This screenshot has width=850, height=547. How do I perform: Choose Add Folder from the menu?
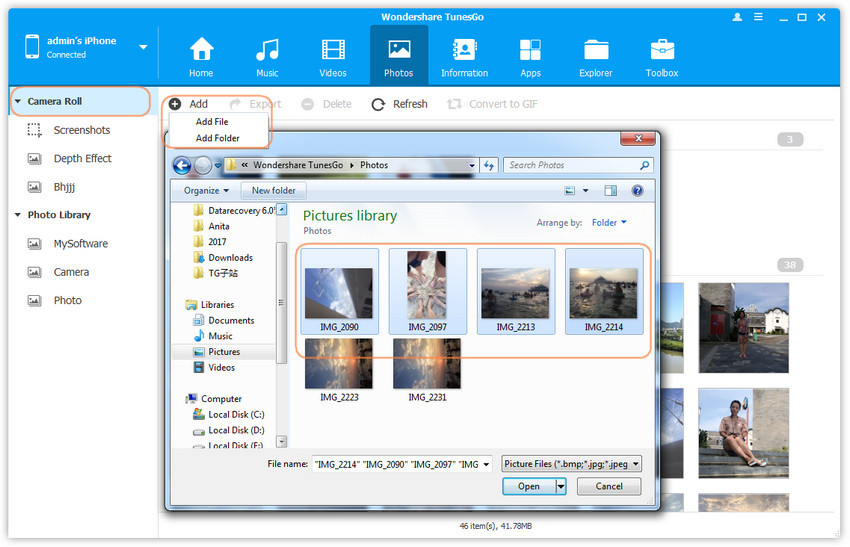click(217, 138)
